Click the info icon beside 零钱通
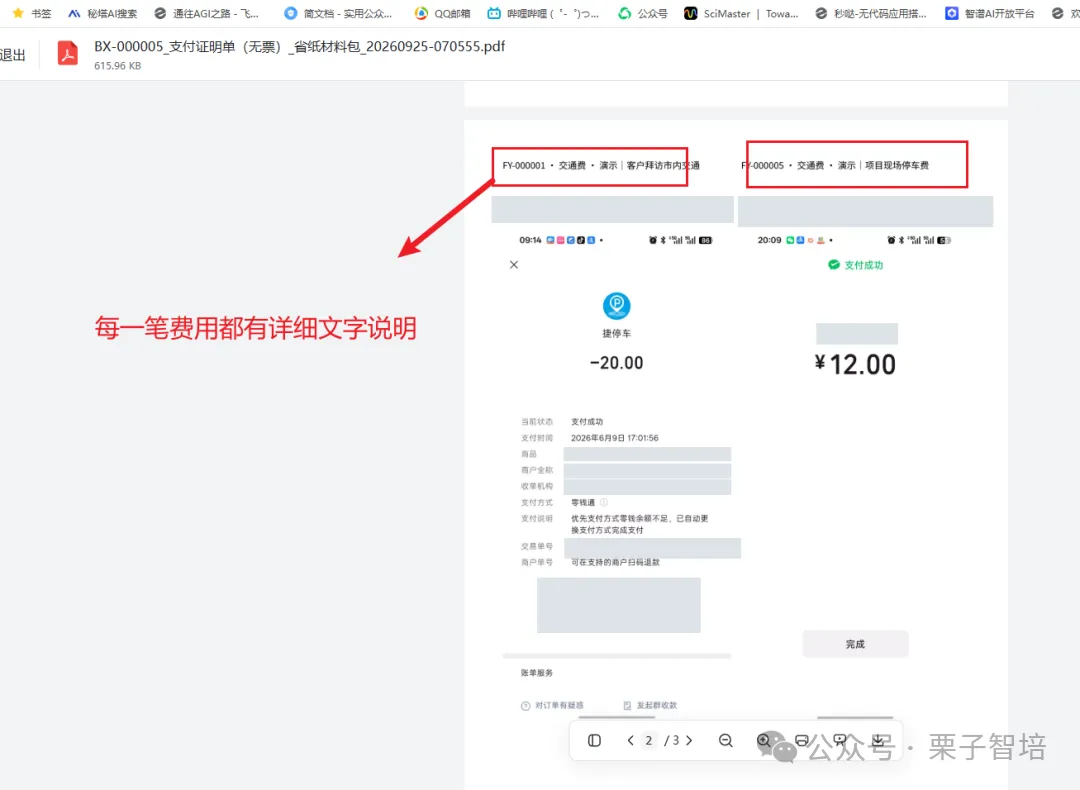This screenshot has width=1080, height=790. click(604, 502)
